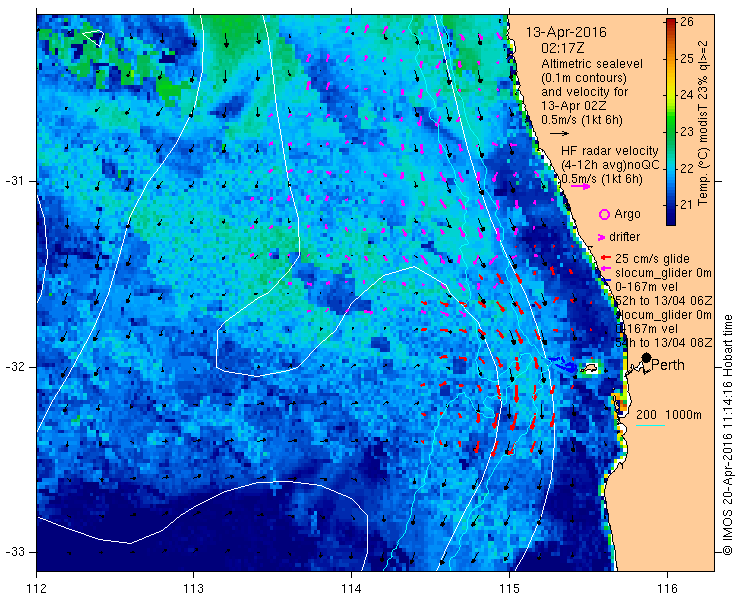Click the colorbar value 24

coord(687,95)
